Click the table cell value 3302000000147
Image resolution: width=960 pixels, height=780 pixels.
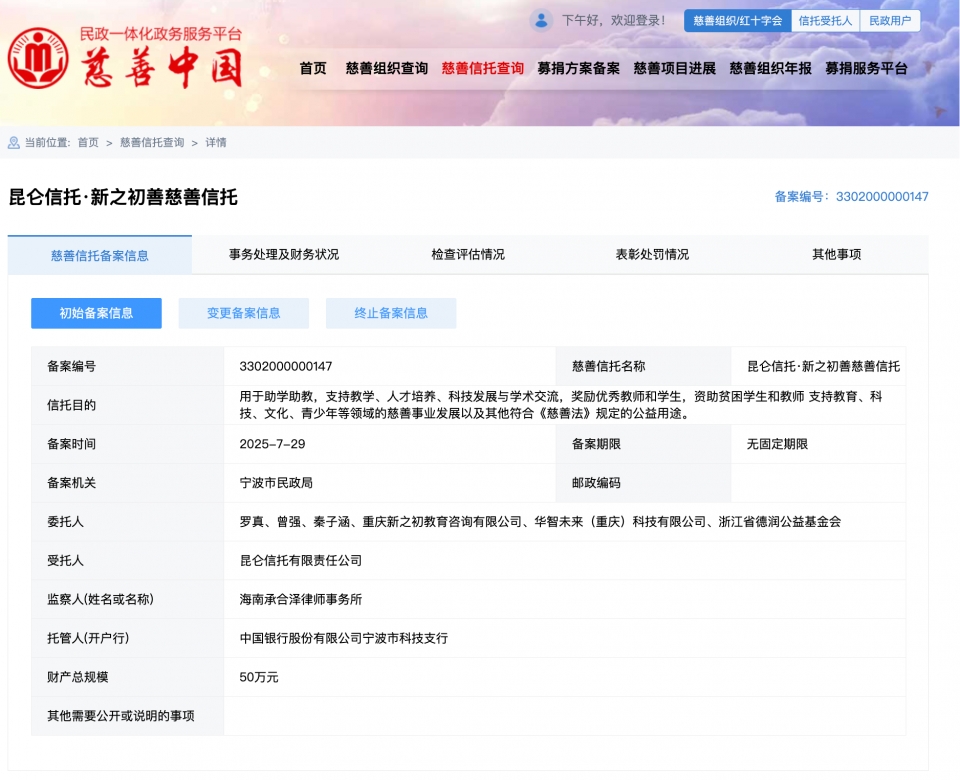[286, 366]
